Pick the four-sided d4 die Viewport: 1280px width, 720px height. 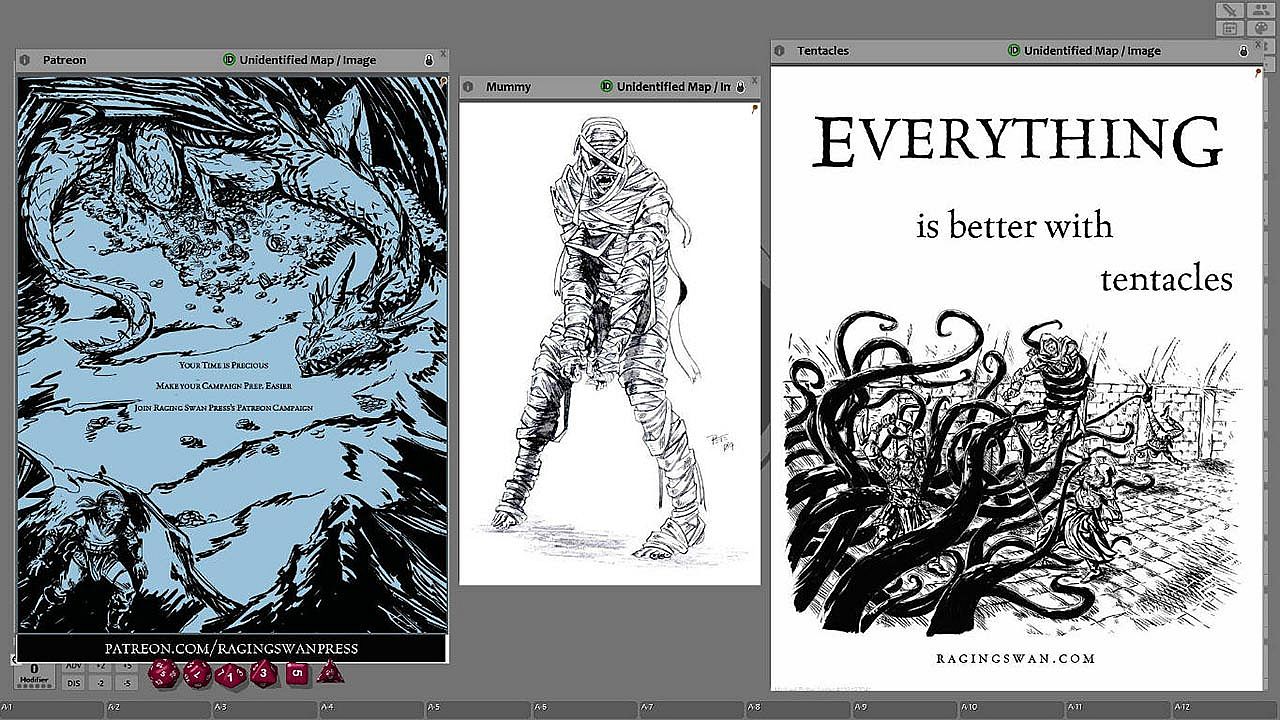click(x=330, y=673)
